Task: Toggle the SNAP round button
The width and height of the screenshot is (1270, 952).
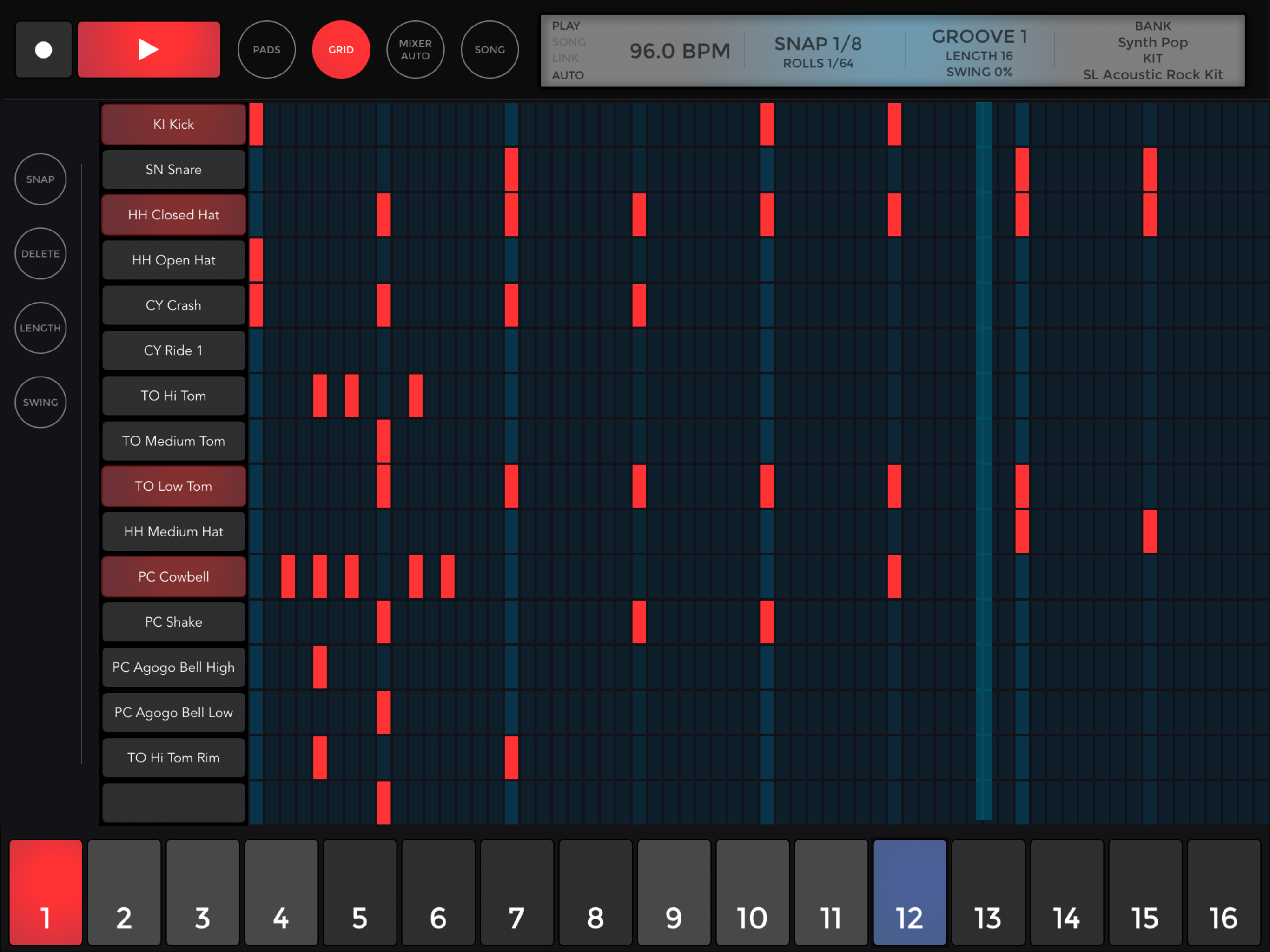Action: 40,179
